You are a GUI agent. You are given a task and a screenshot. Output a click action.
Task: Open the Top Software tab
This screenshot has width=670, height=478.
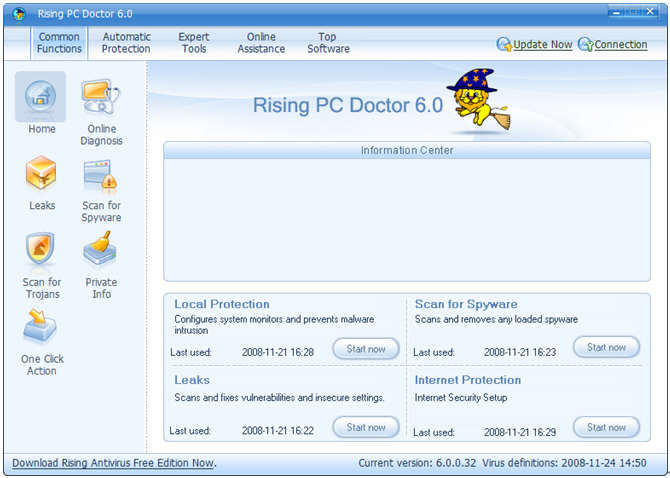coord(328,43)
